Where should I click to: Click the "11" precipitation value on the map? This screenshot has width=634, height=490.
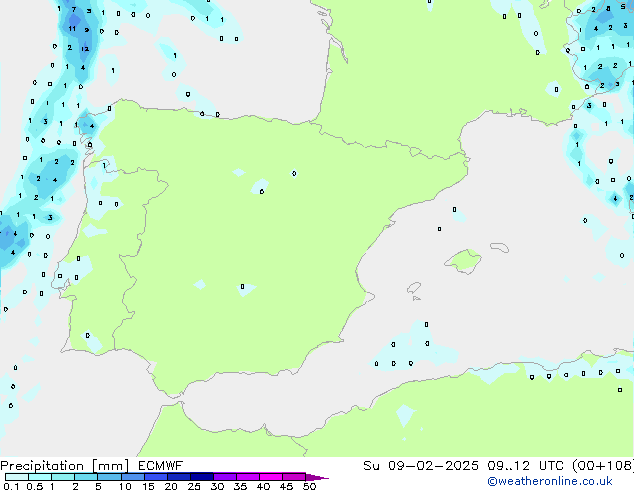coord(72,28)
